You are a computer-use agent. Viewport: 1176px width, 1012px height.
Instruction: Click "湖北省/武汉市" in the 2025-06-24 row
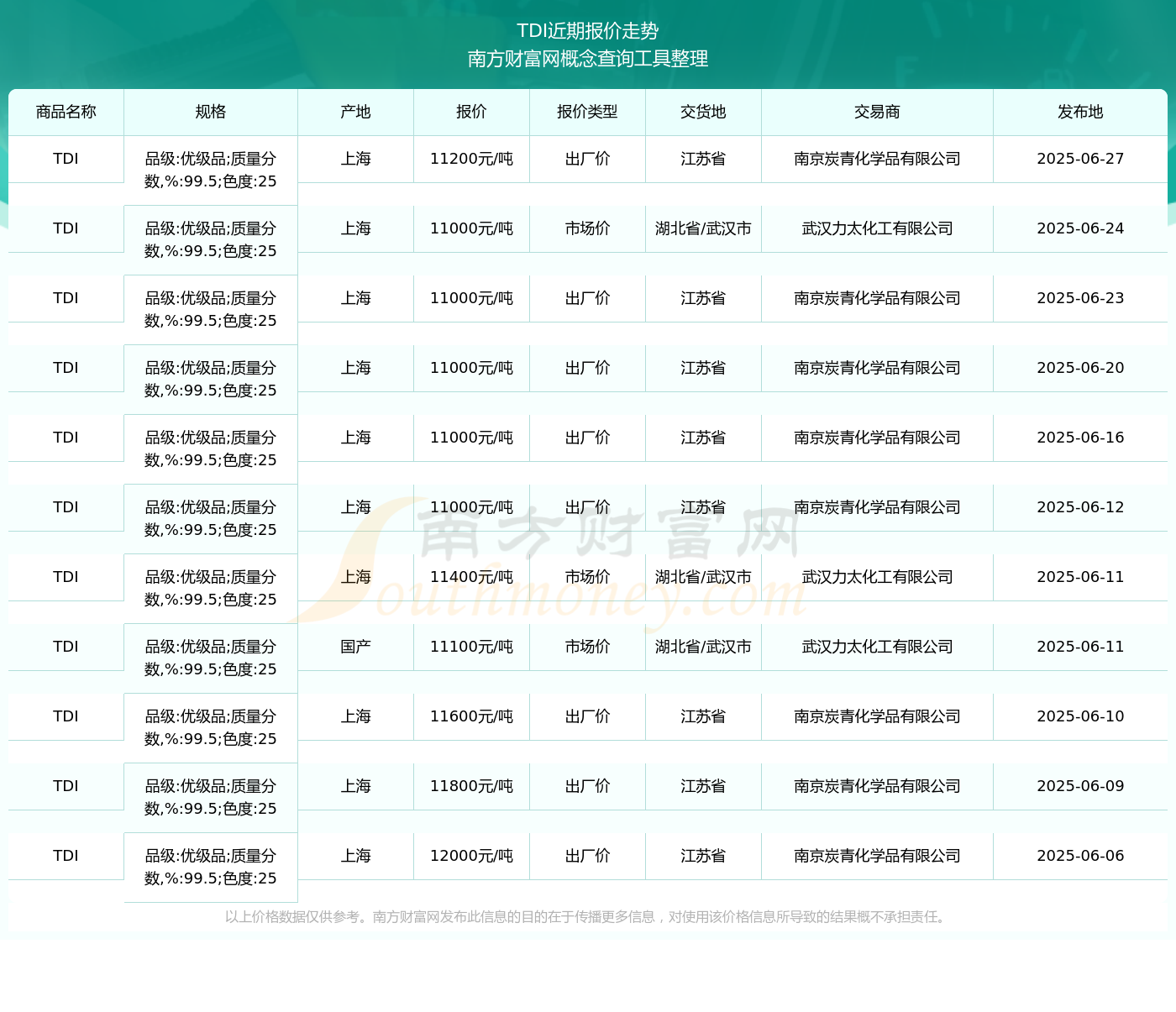tap(704, 228)
